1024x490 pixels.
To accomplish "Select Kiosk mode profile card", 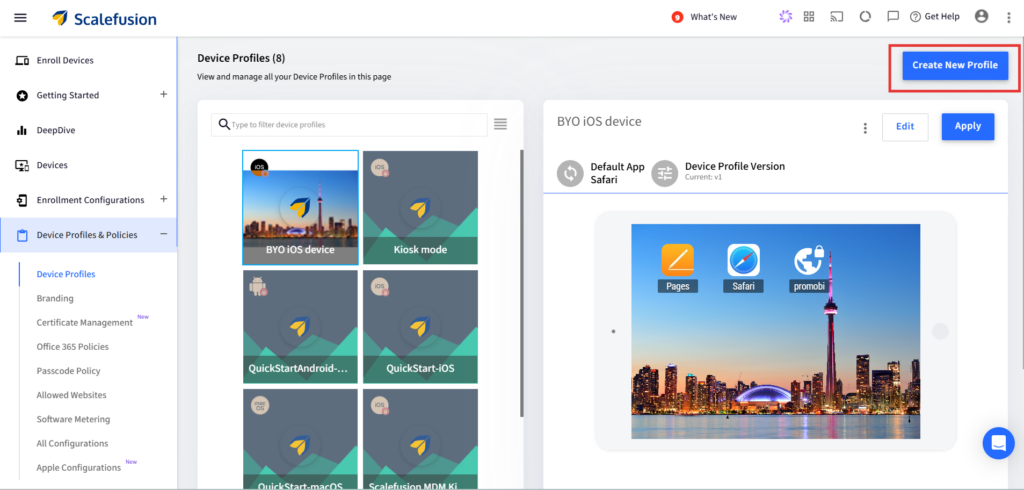I will (421, 207).
